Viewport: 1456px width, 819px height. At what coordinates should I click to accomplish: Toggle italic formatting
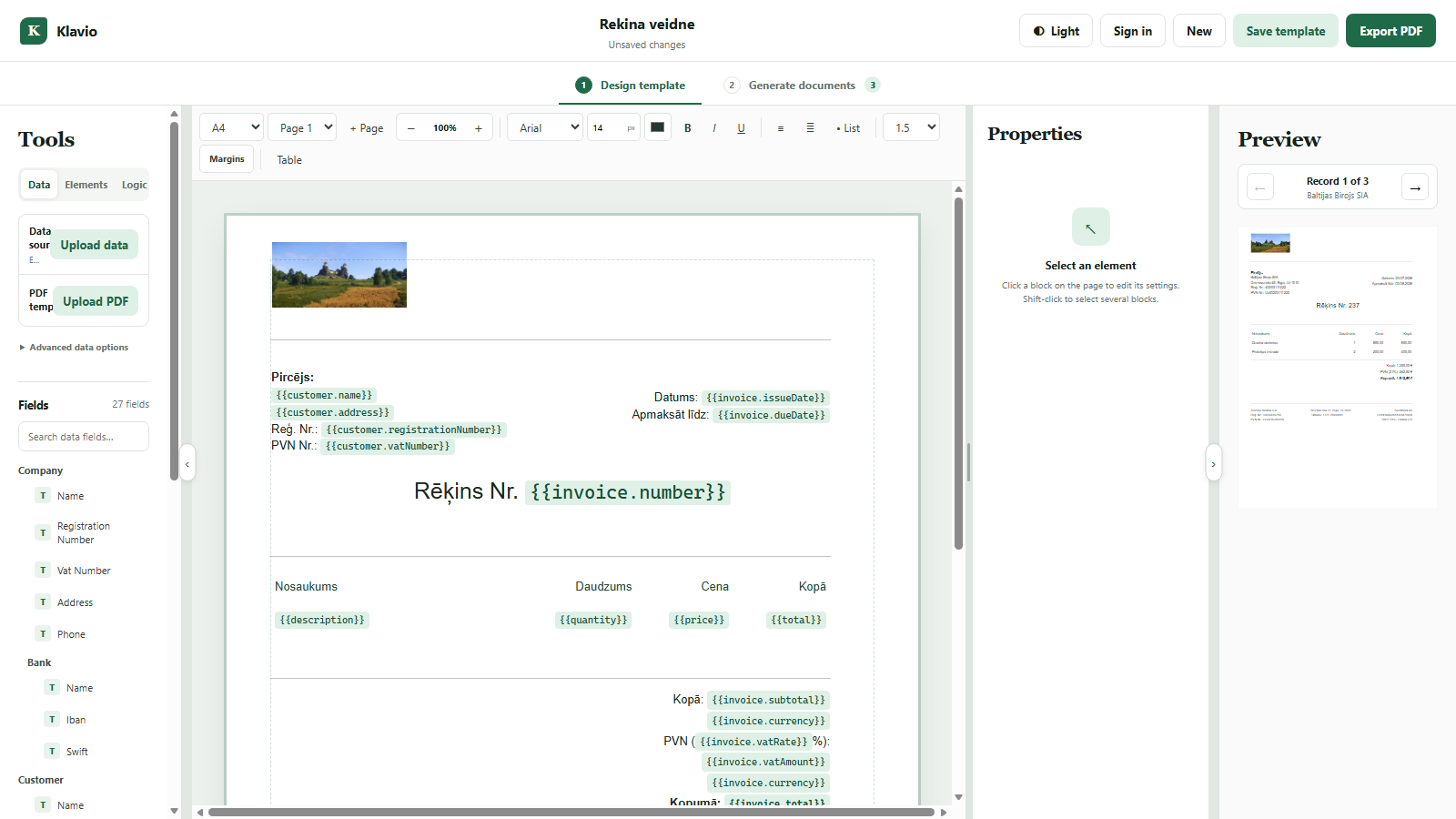714,128
